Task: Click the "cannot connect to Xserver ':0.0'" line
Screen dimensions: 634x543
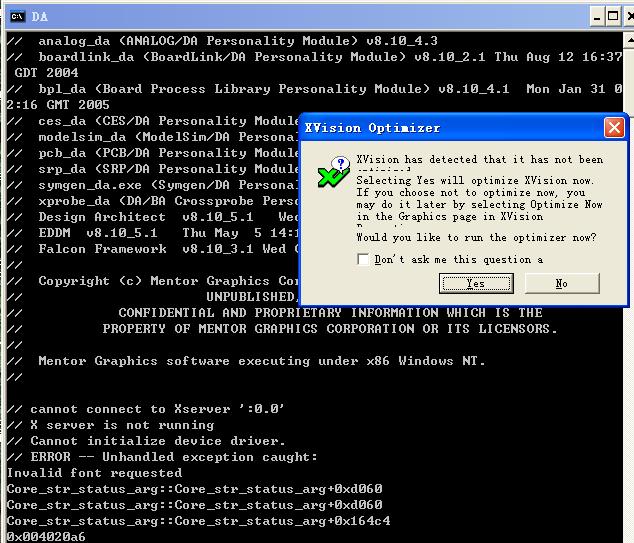Action: click(x=146, y=409)
